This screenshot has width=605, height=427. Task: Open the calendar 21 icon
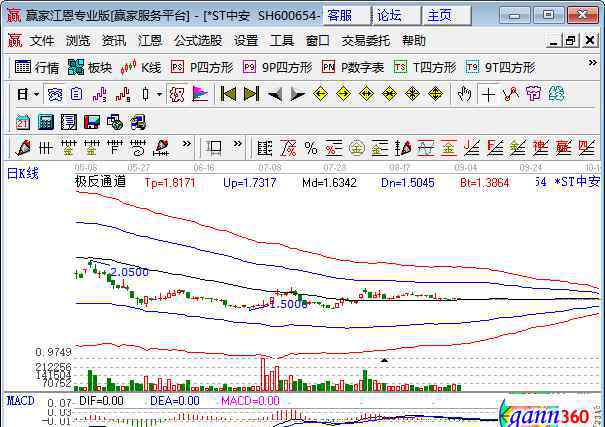tap(23, 122)
